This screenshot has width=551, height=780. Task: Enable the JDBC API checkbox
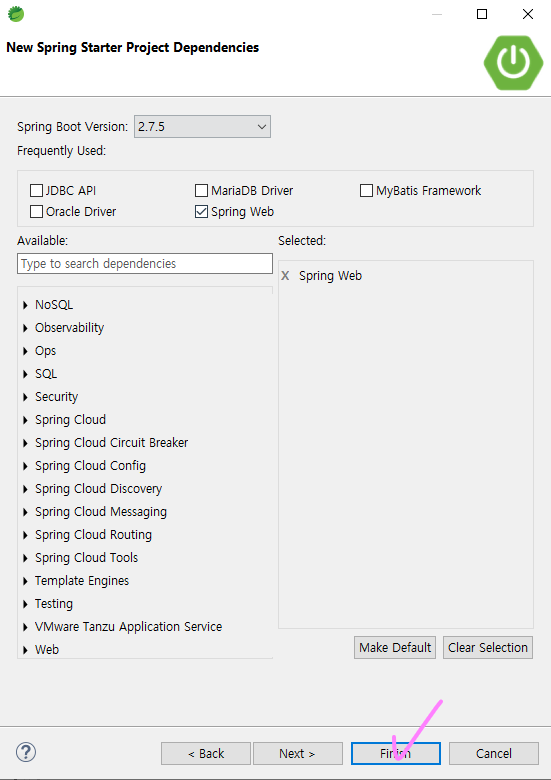click(36, 191)
